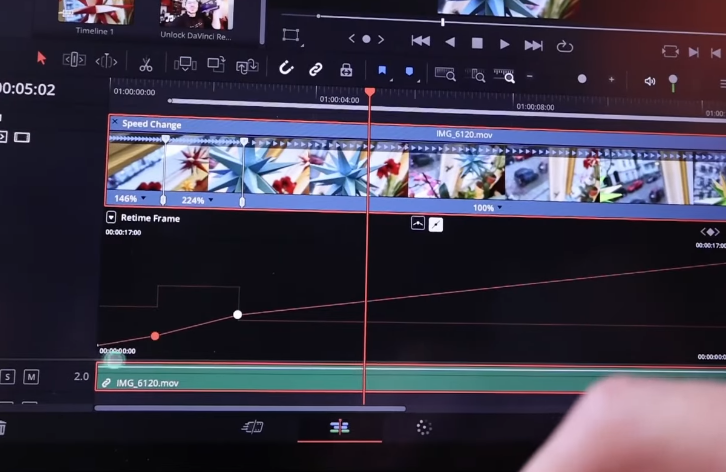Add a blue flag to clip
Viewport: 726px width, 472px height.
coord(382,70)
